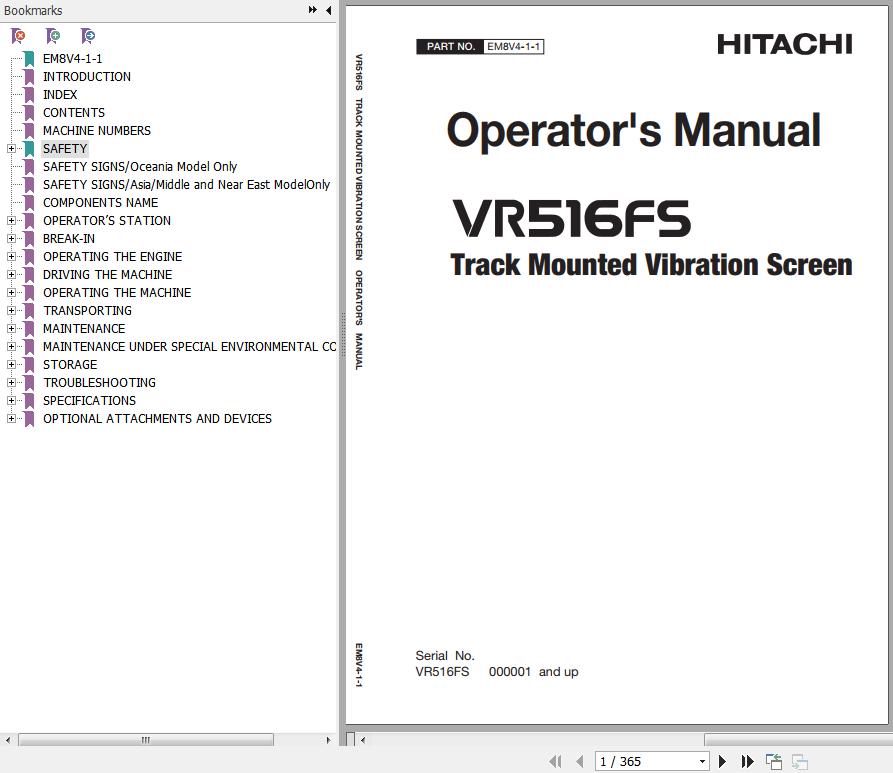Click the double-arrow expand icon in Bookmarks header
The height and width of the screenshot is (773, 893).
tap(313, 10)
